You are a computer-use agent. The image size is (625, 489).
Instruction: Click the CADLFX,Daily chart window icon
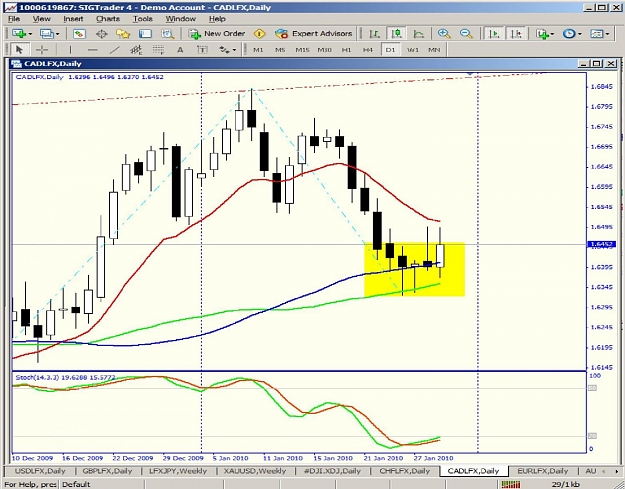(x=16, y=64)
